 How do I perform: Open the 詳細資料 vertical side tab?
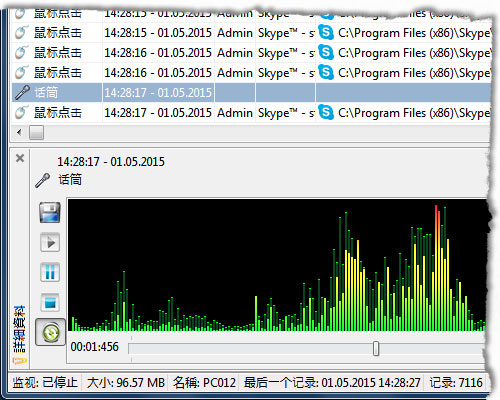[19, 334]
